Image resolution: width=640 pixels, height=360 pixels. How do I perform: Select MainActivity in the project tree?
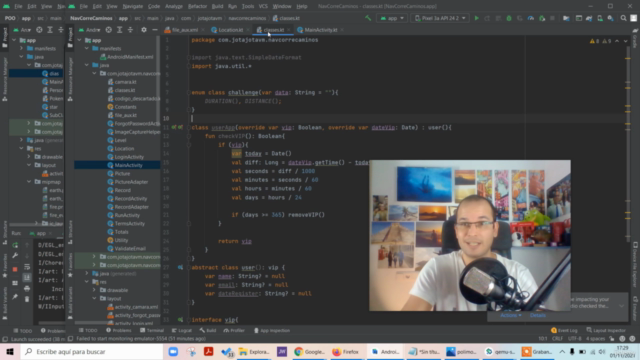coord(128,165)
